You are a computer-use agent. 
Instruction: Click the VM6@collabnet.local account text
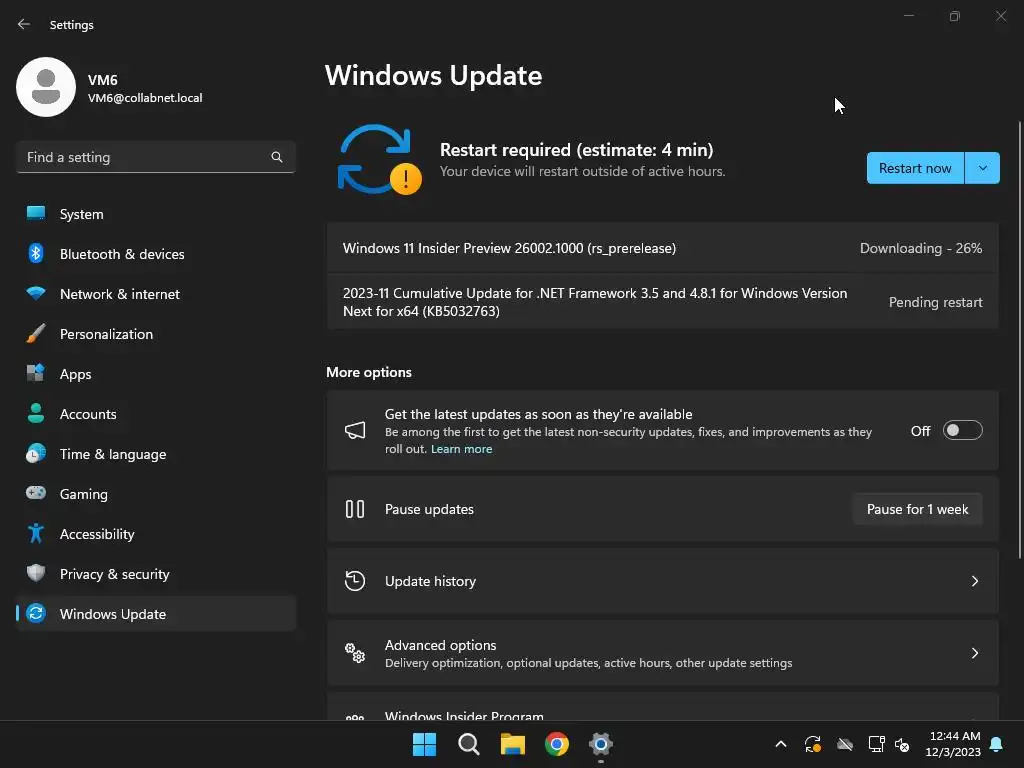click(145, 98)
